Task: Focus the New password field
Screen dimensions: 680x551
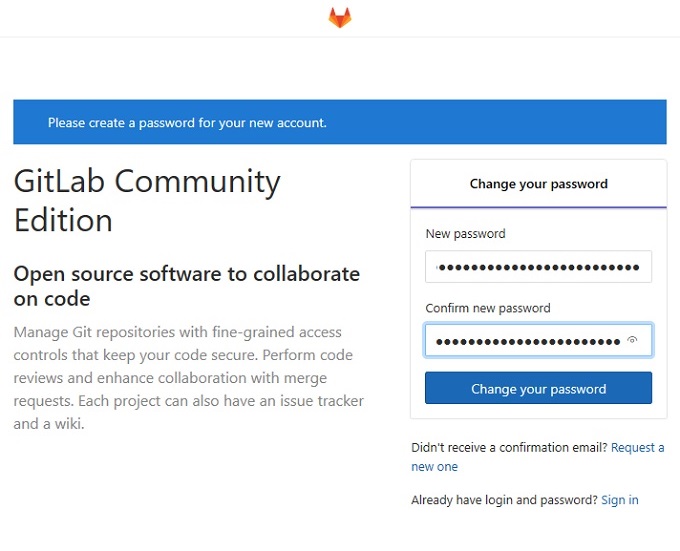Action: pos(538,267)
